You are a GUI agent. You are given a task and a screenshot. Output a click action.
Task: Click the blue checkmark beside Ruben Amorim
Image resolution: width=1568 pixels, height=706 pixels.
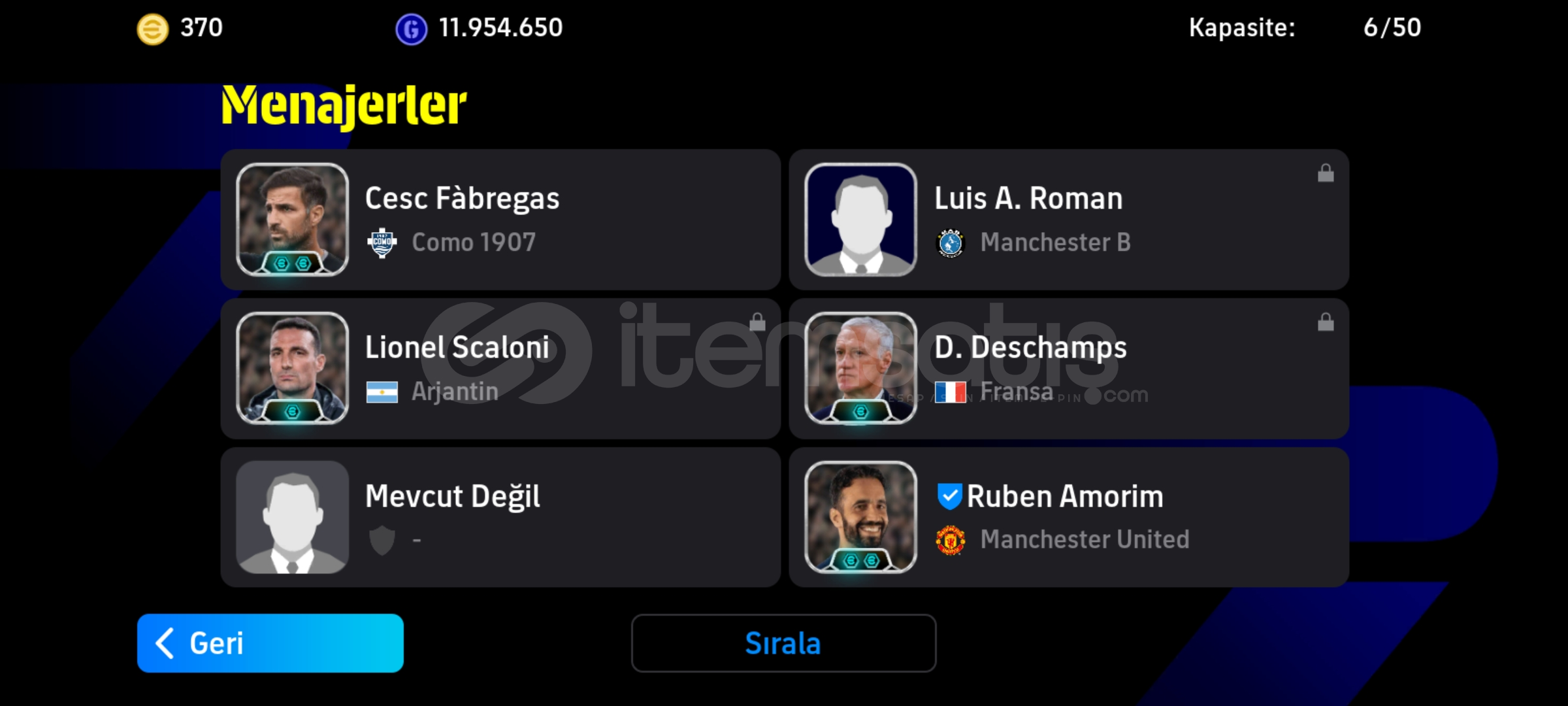point(949,496)
